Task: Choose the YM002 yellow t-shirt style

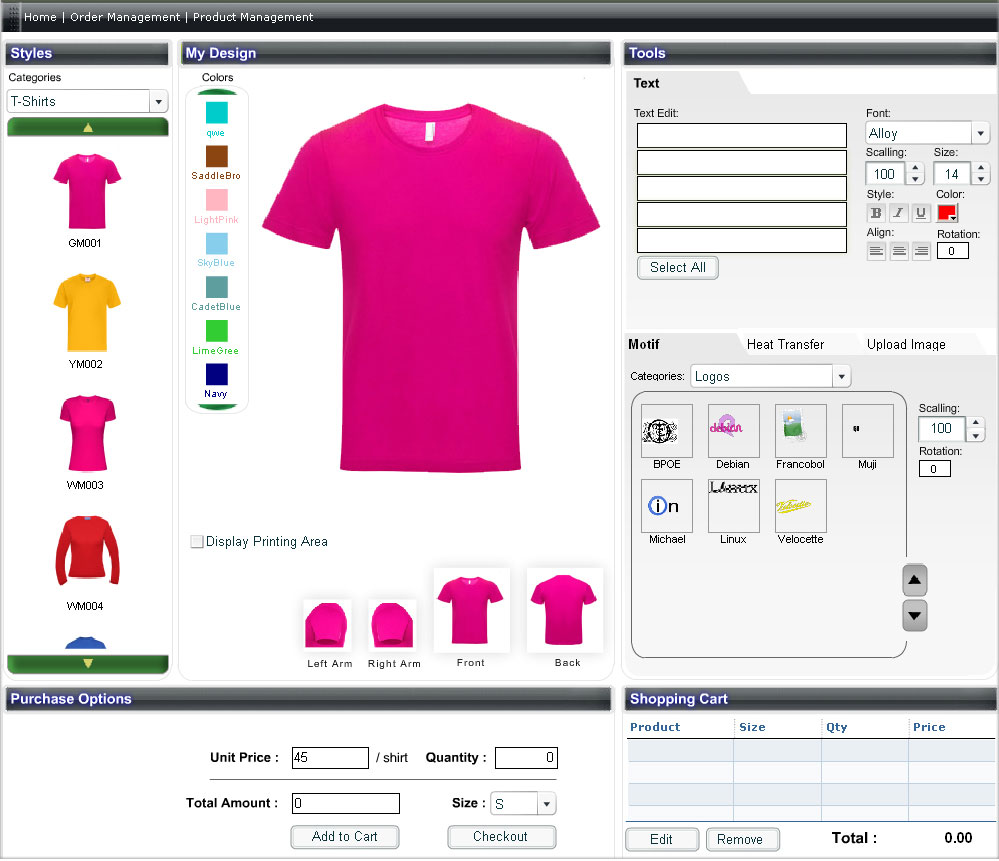Action: click(87, 312)
